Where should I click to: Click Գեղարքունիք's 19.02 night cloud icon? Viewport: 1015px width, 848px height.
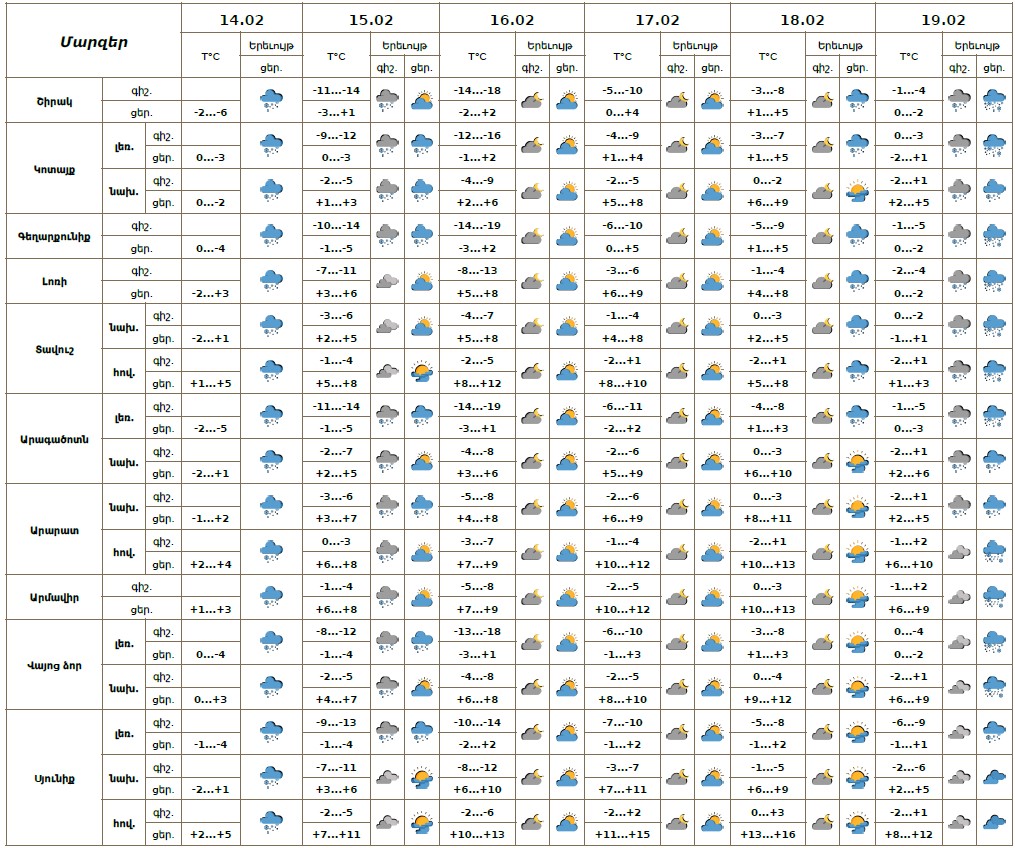[x=959, y=236]
